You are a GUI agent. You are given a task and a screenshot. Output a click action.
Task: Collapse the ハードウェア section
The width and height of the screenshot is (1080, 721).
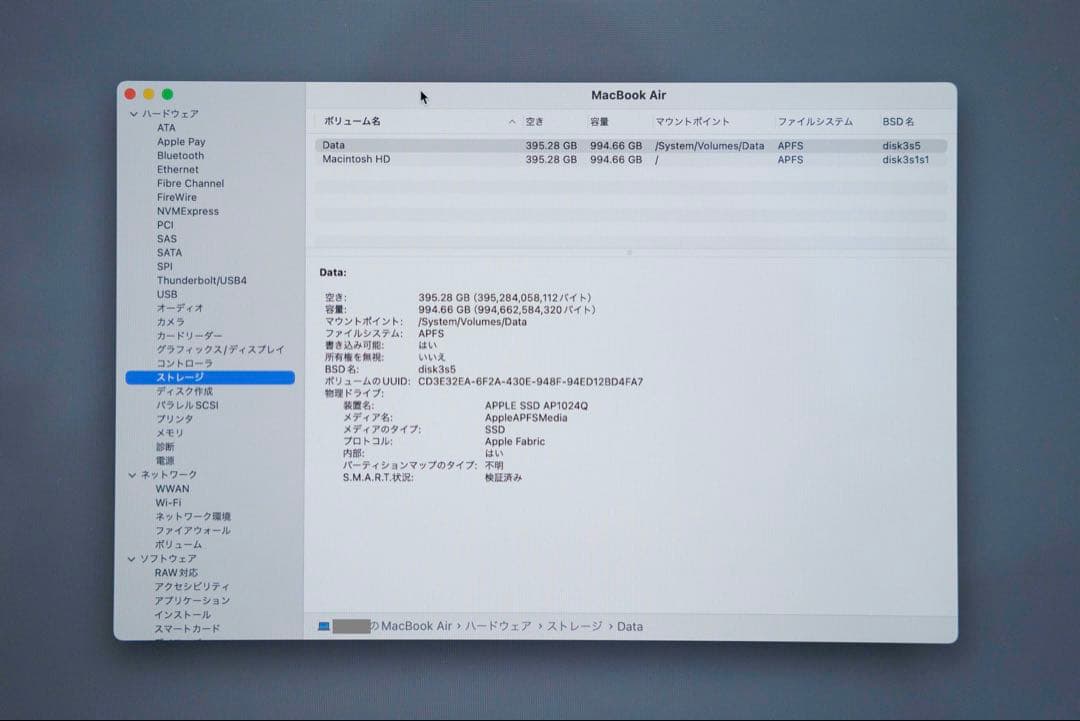pyautogui.click(x=134, y=114)
